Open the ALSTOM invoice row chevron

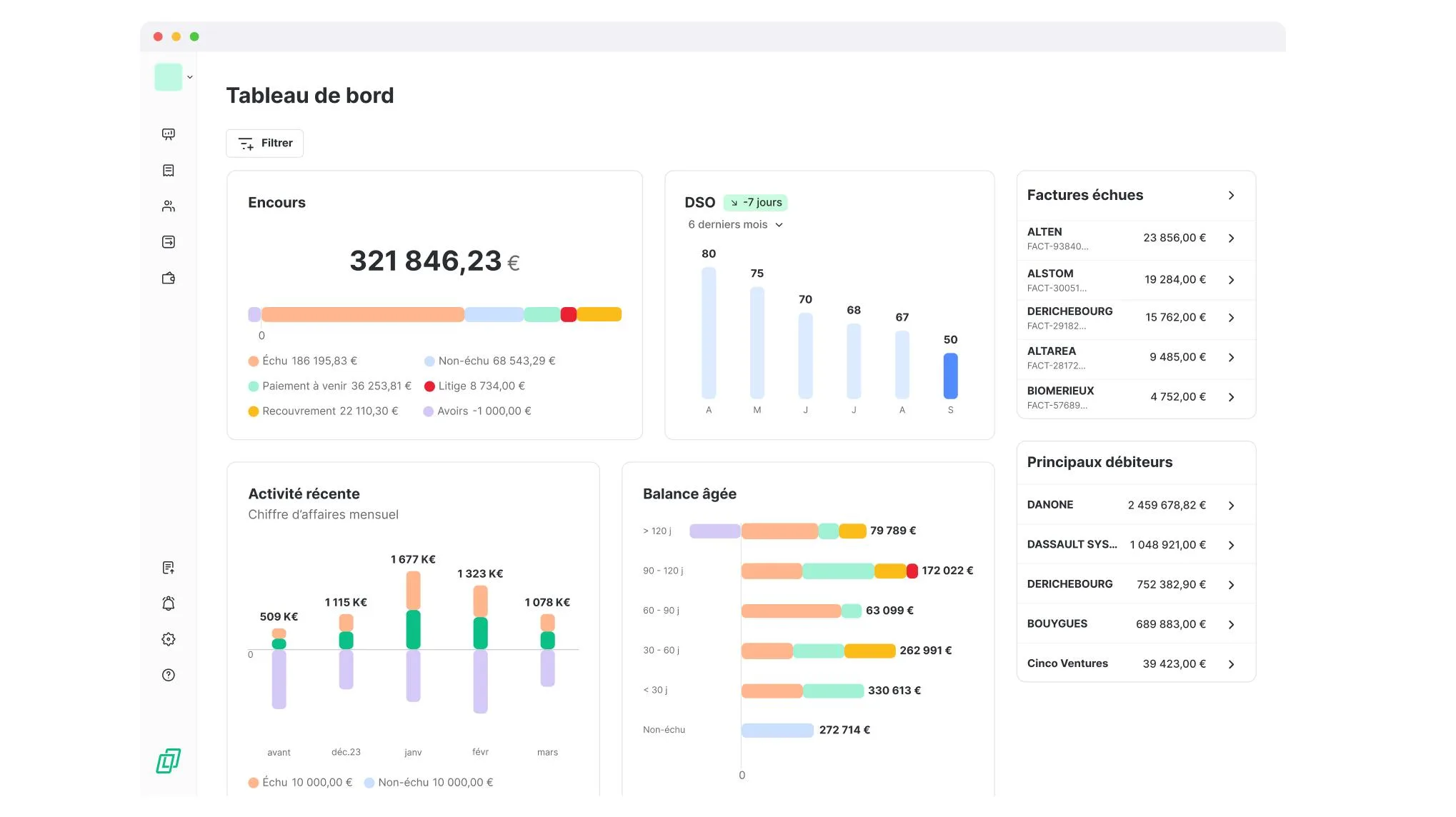(1232, 280)
